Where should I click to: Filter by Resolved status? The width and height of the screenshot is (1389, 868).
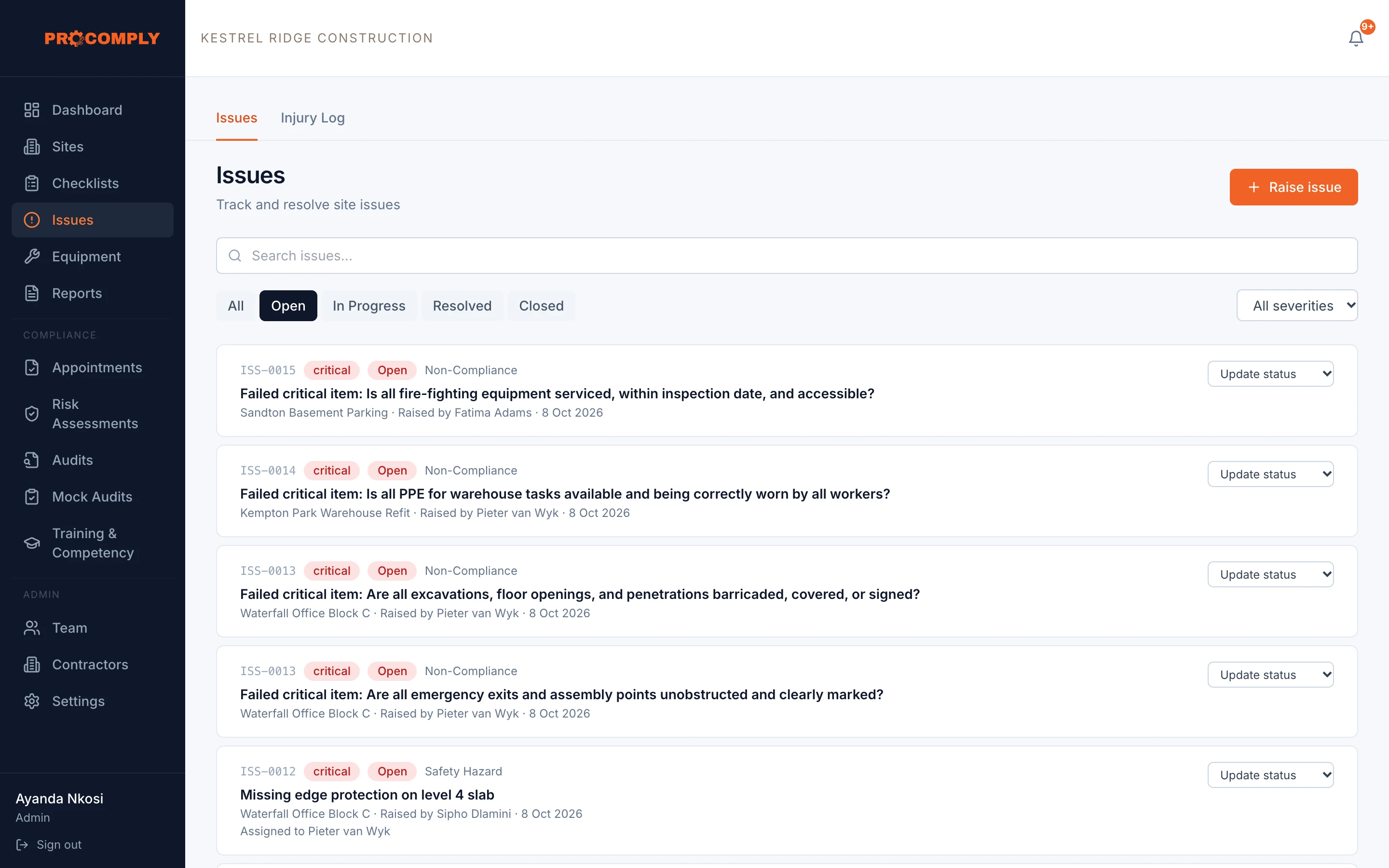pyautogui.click(x=462, y=305)
